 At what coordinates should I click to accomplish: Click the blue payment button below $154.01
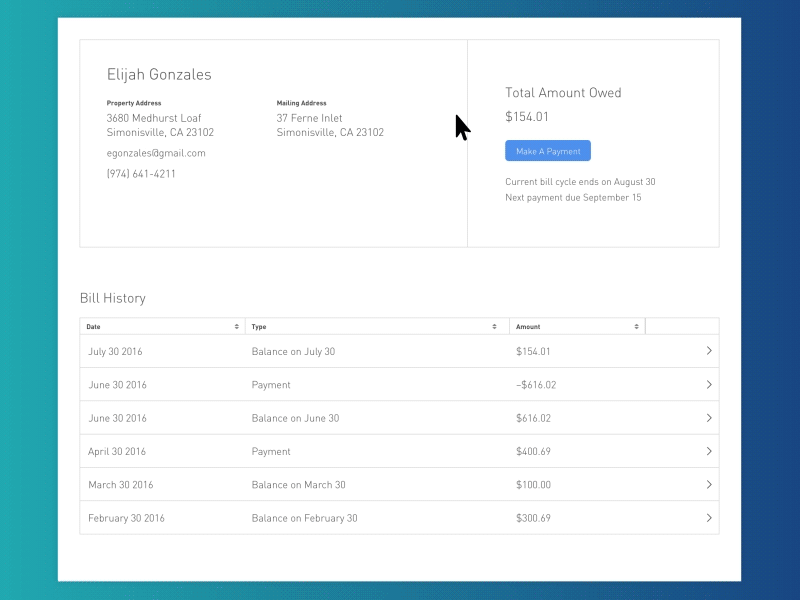pyautogui.click(x=547, y=150)
